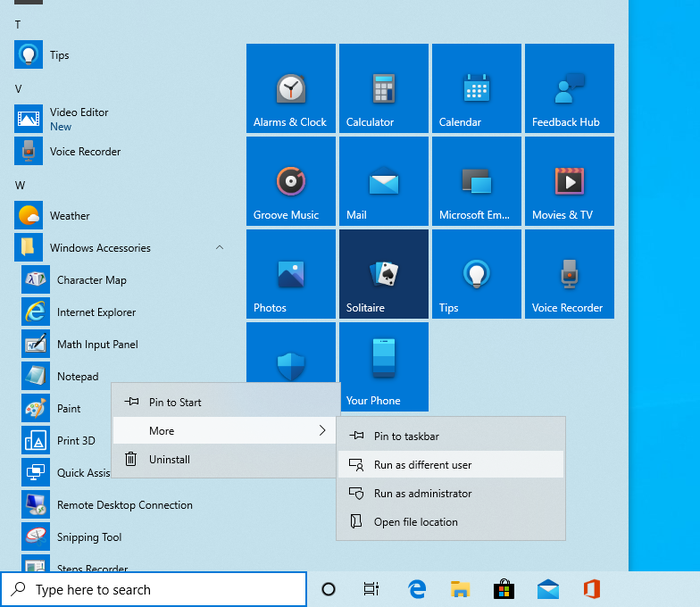Image resolution: width=700 pixels, height=607 pixels.
Task: Choose Run as administrator
Action: (451, 493)
